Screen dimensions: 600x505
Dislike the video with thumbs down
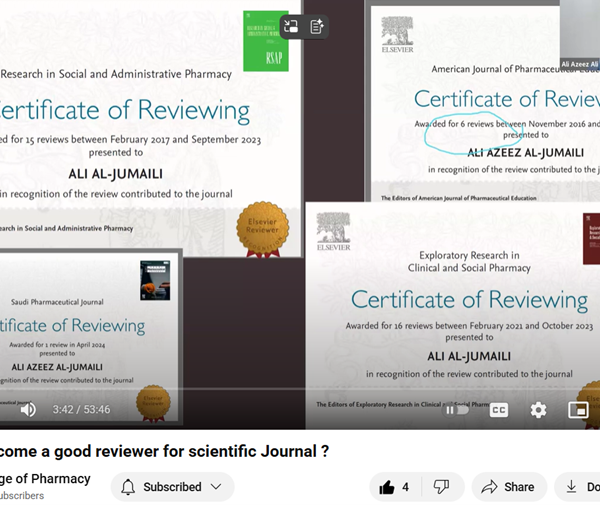coord(441,487)
